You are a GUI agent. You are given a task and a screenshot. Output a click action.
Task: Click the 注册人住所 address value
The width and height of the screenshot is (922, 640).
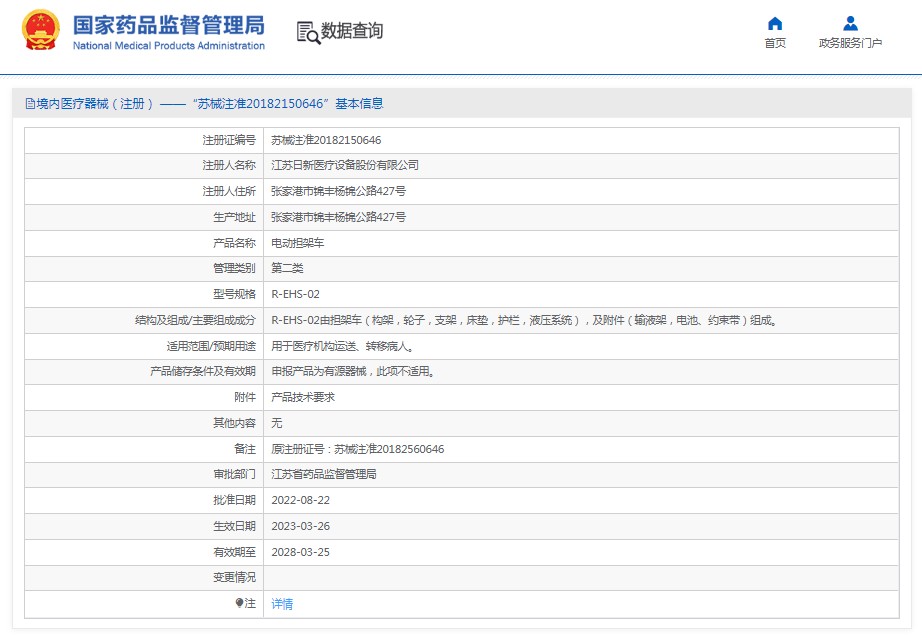click(338, 191)
